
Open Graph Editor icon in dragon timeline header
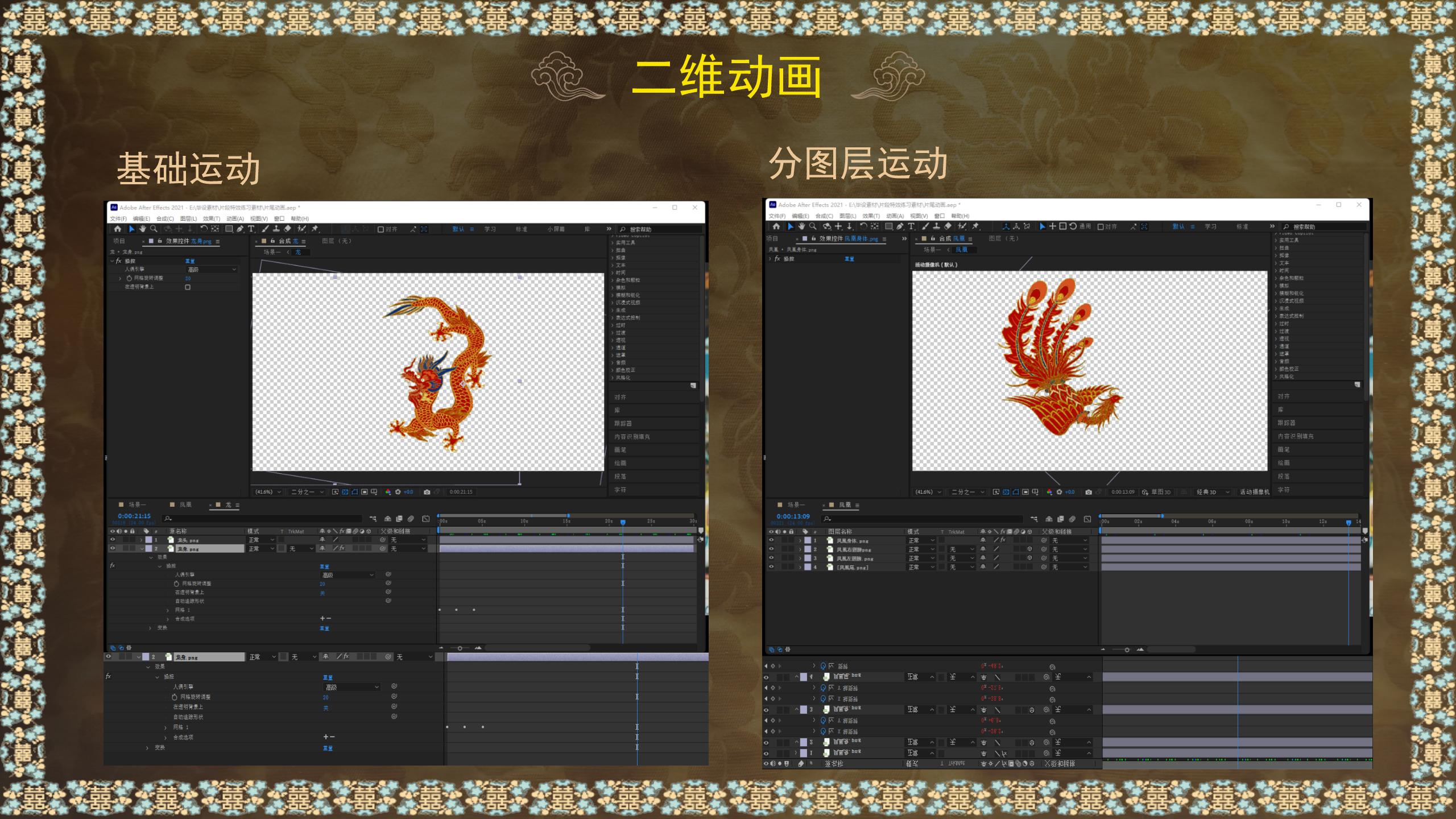click(425, 519)
